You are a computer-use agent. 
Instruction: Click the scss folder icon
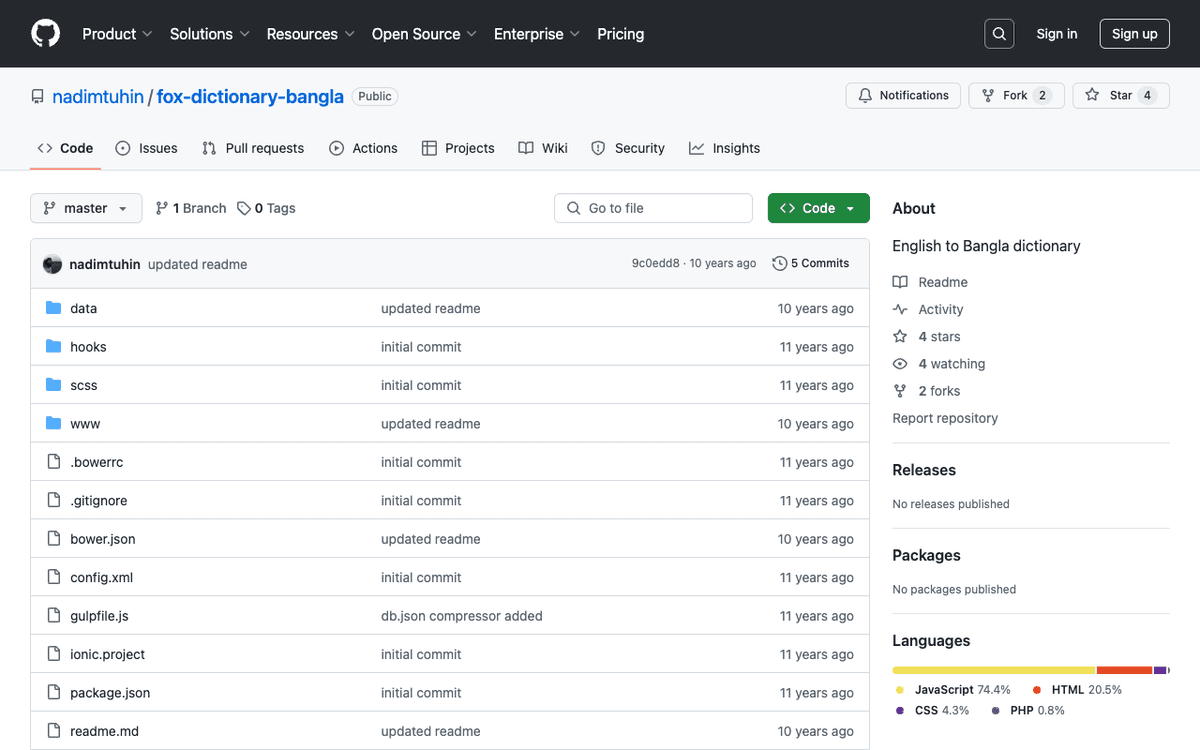click(x=54, y=385)
